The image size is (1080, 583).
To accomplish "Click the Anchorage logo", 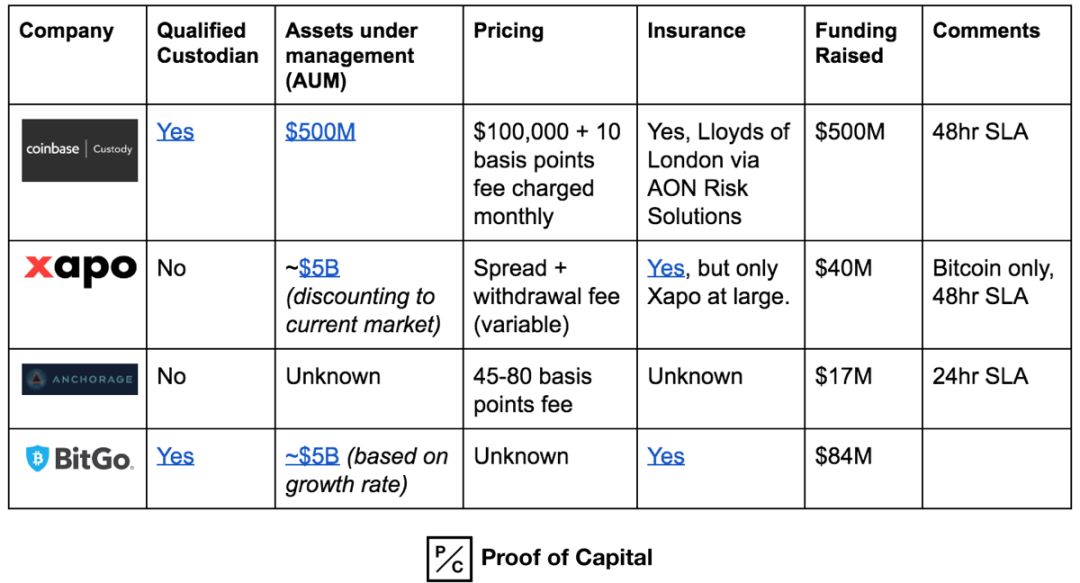I will 79,379.
